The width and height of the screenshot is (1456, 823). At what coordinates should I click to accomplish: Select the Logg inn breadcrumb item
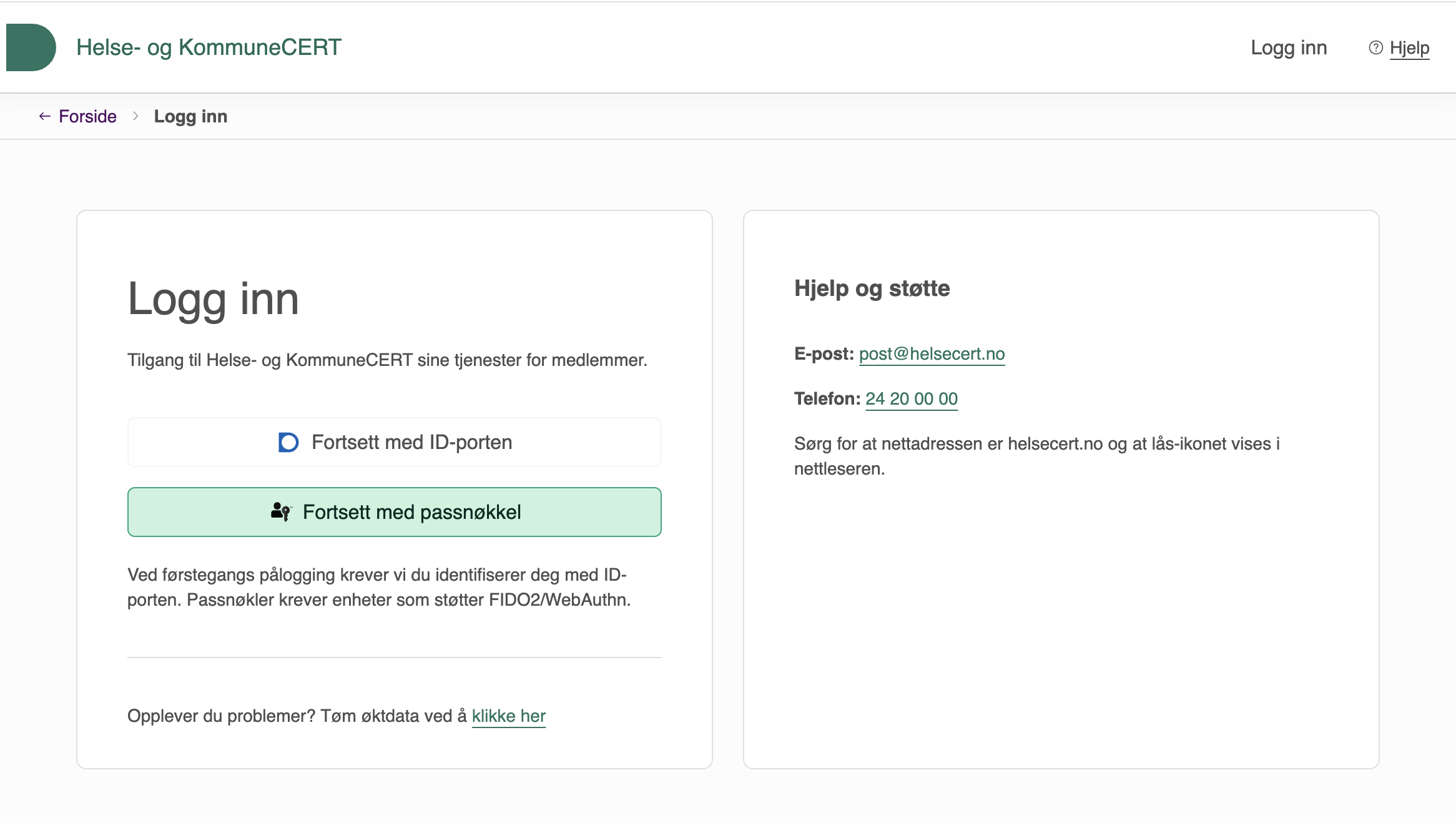(190, 116)
